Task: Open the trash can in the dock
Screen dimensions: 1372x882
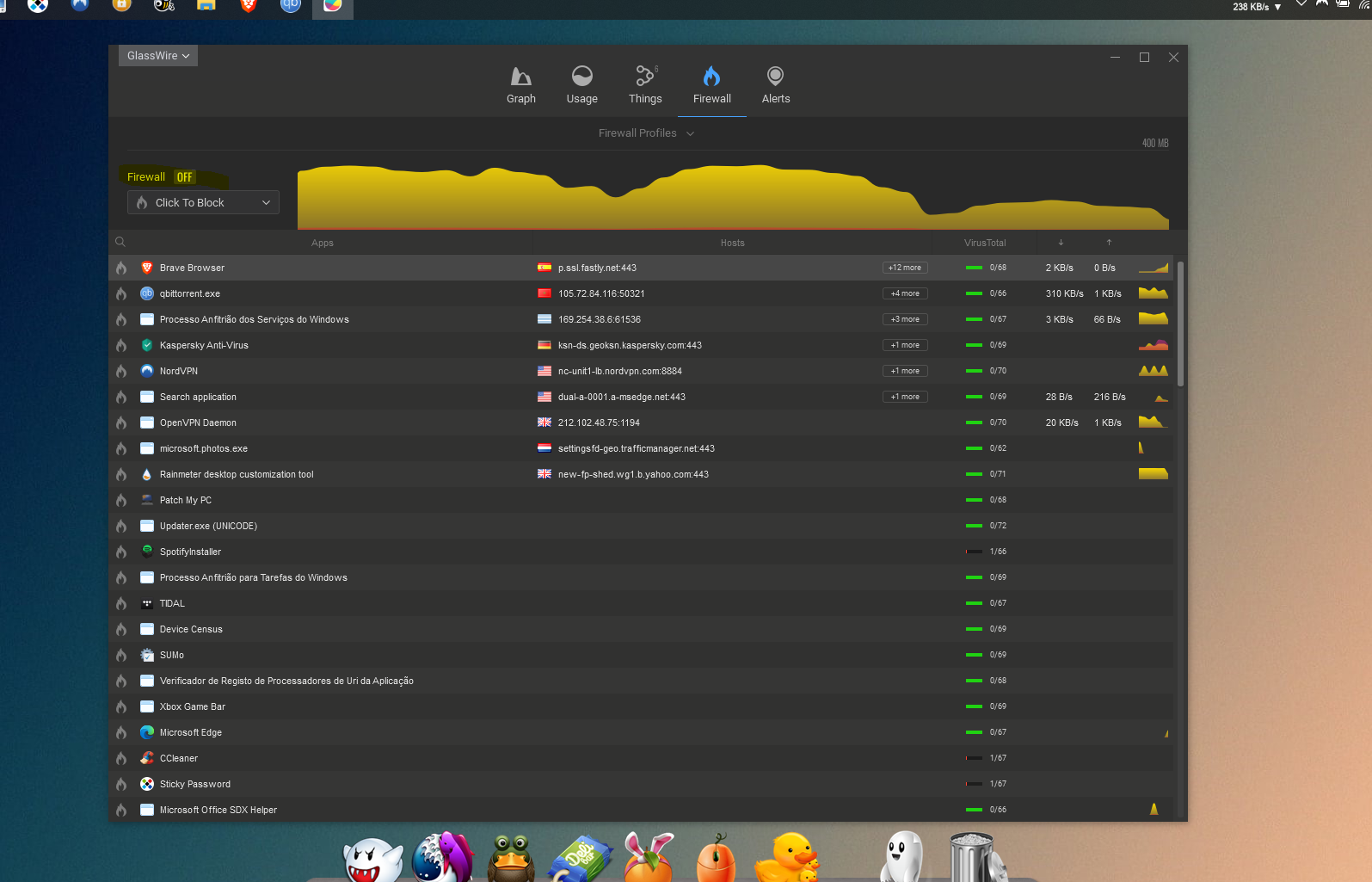Action: click(978, 857)
